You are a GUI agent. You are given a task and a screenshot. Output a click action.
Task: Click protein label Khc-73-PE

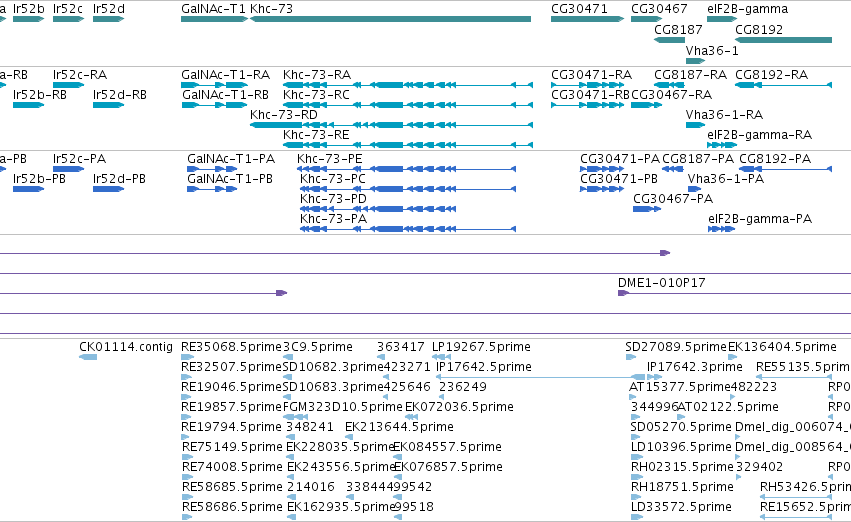click(330, 158)
